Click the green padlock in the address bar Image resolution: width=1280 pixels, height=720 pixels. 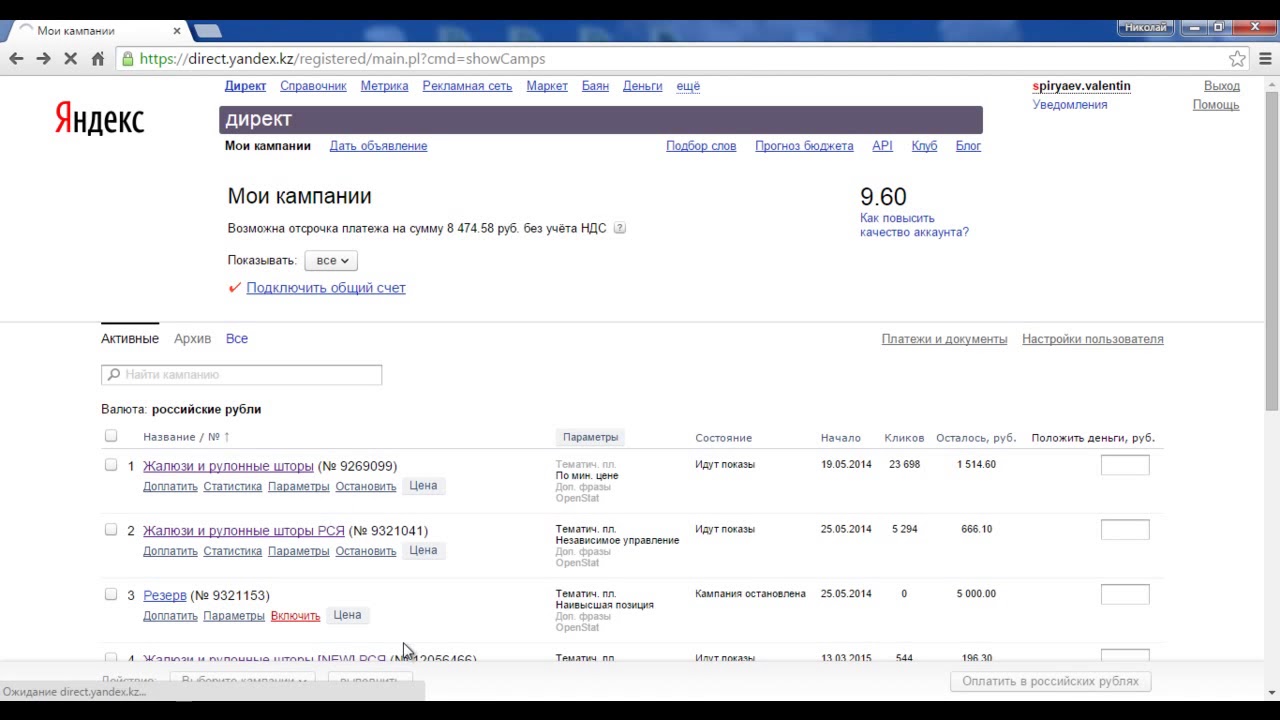127,59
